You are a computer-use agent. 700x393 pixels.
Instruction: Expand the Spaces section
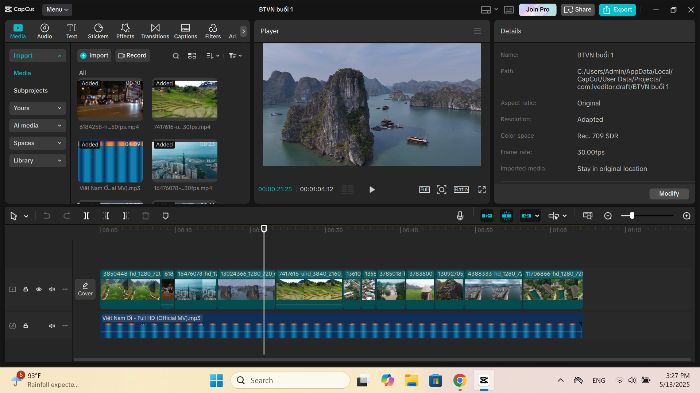pyautogui.click(x=37, y=143)
